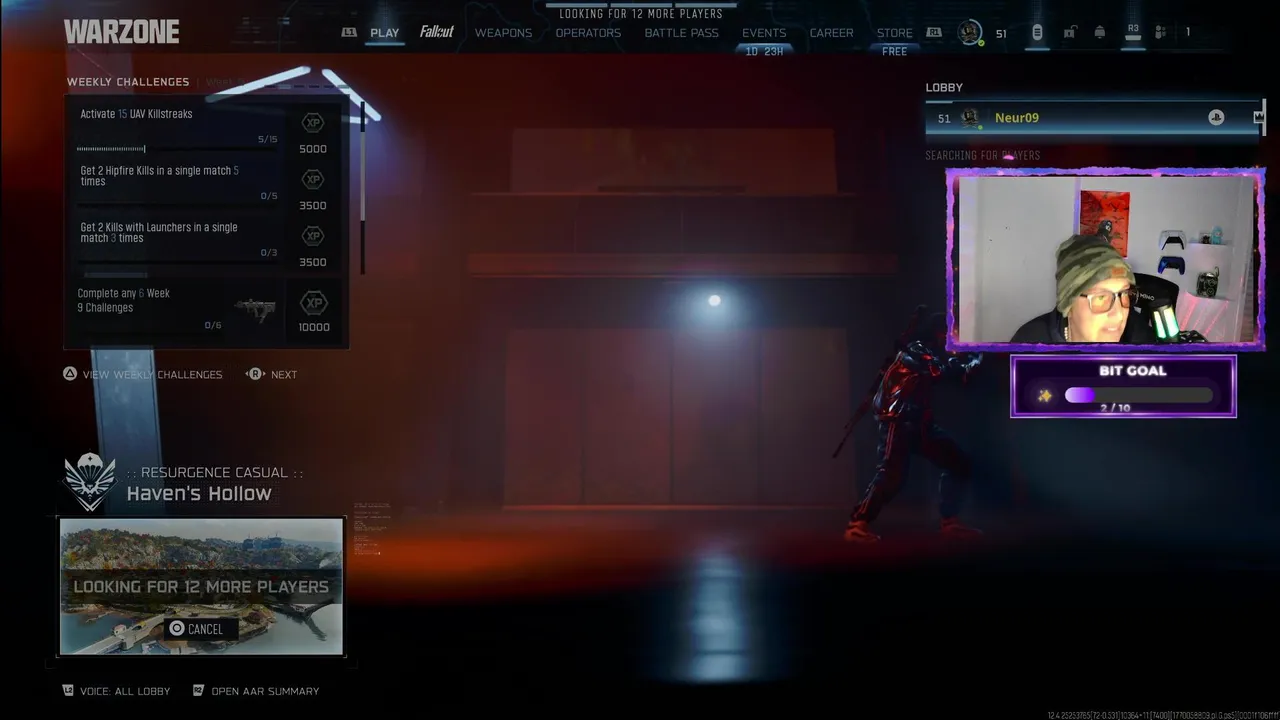Click the 'LOBBY' heading
Screen dimensions: 1280x720
tap(944, 88)
